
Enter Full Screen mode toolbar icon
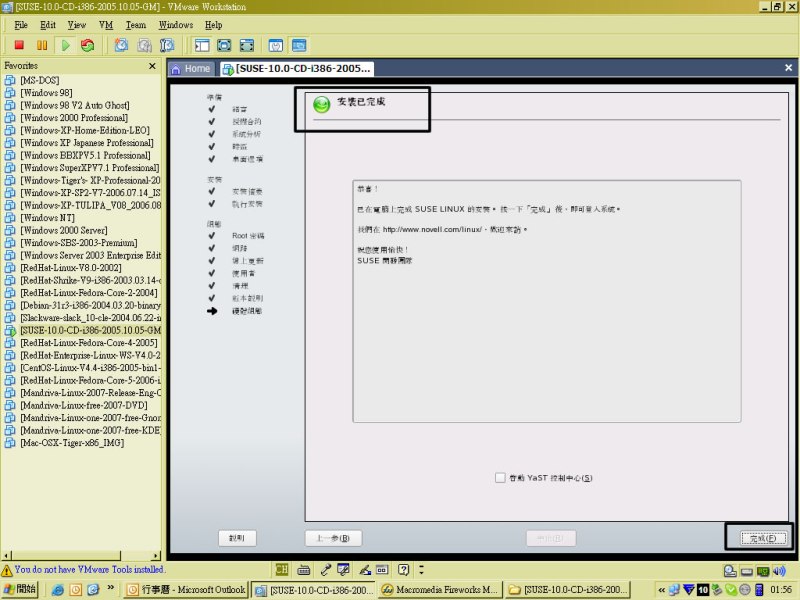coord(247,45)
